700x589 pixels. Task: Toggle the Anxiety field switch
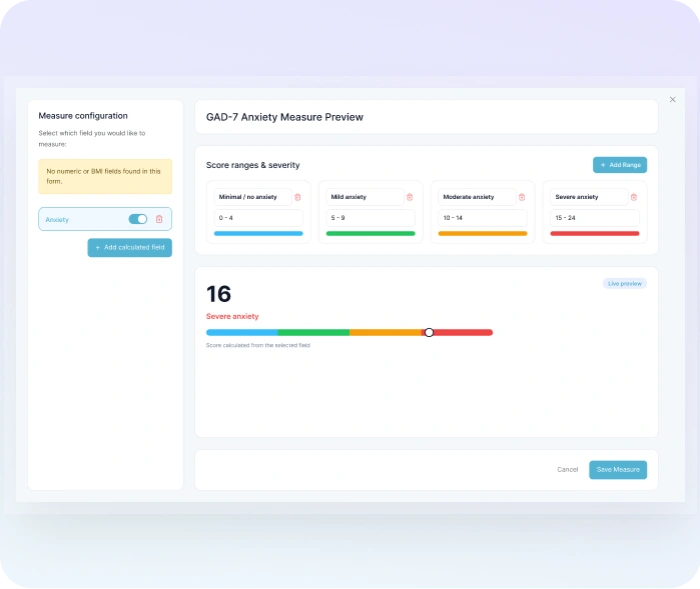138,219
